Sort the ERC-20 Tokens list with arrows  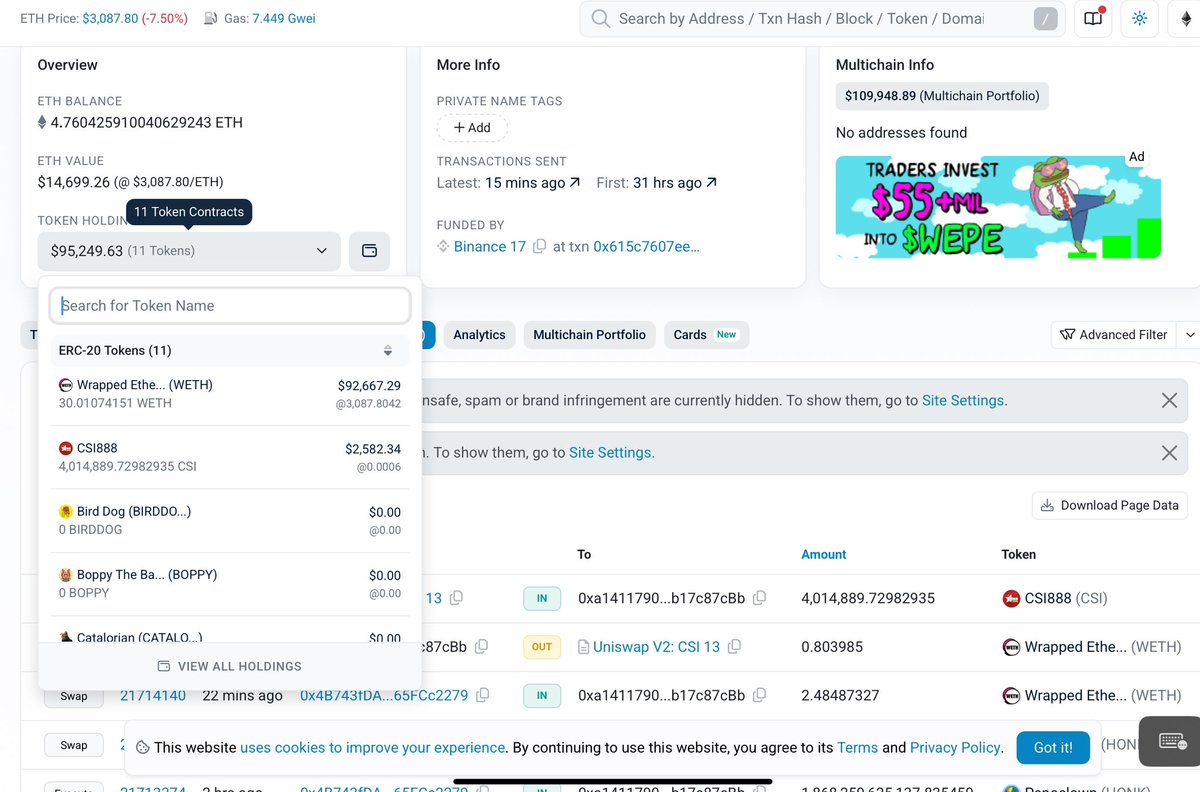tap(388, 351)
